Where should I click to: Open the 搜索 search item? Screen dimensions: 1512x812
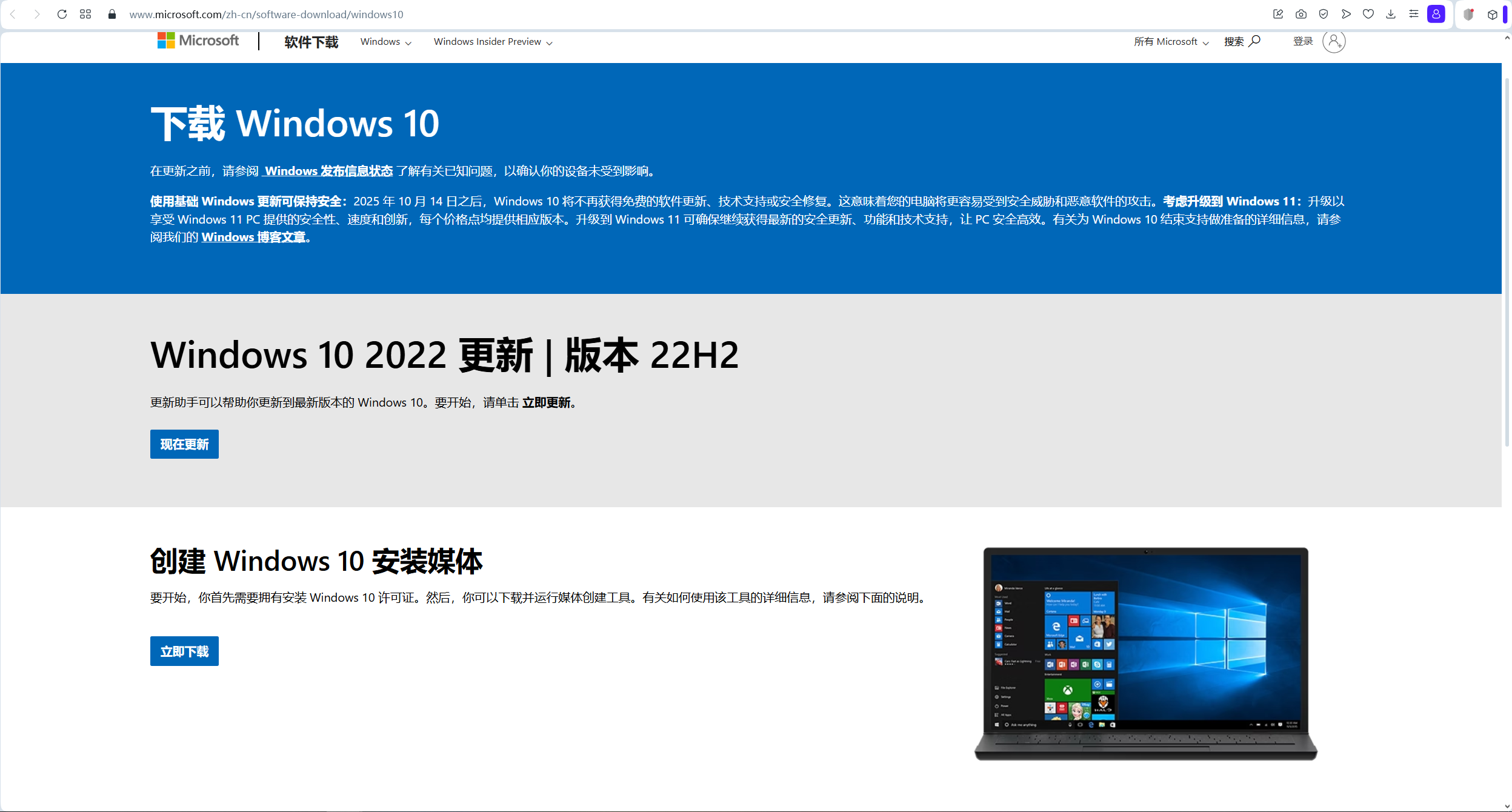1242,42
